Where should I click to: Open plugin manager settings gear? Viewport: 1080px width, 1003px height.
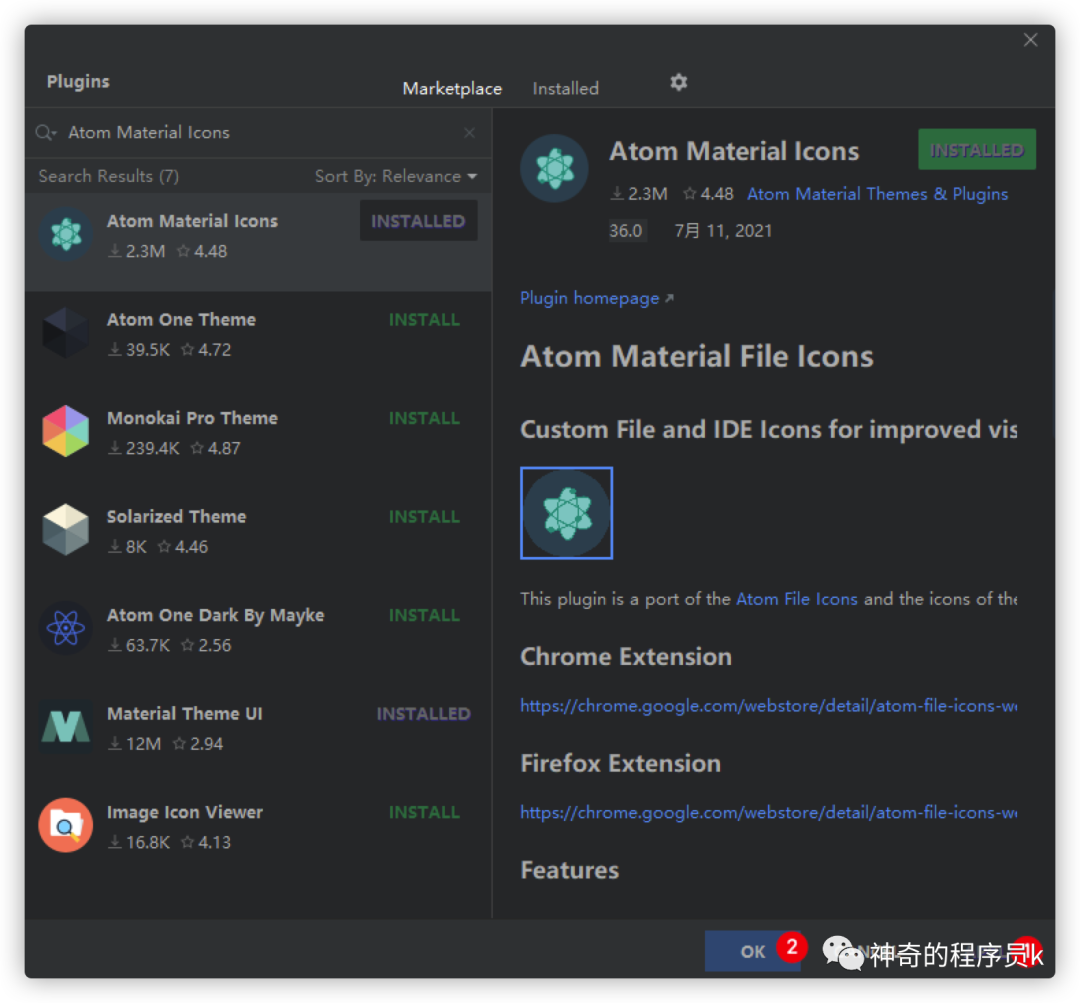(x=678, y=82)
